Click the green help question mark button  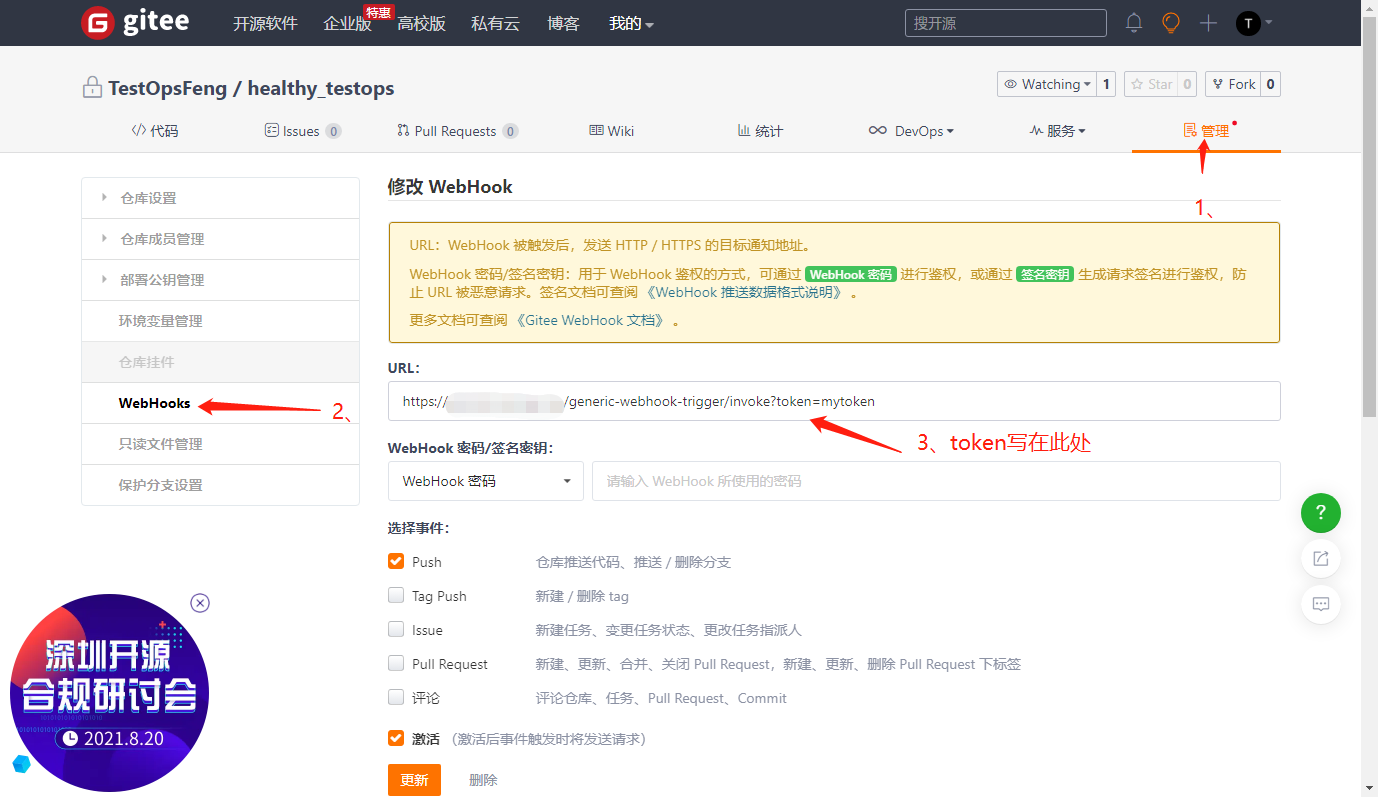[1321, 513]
